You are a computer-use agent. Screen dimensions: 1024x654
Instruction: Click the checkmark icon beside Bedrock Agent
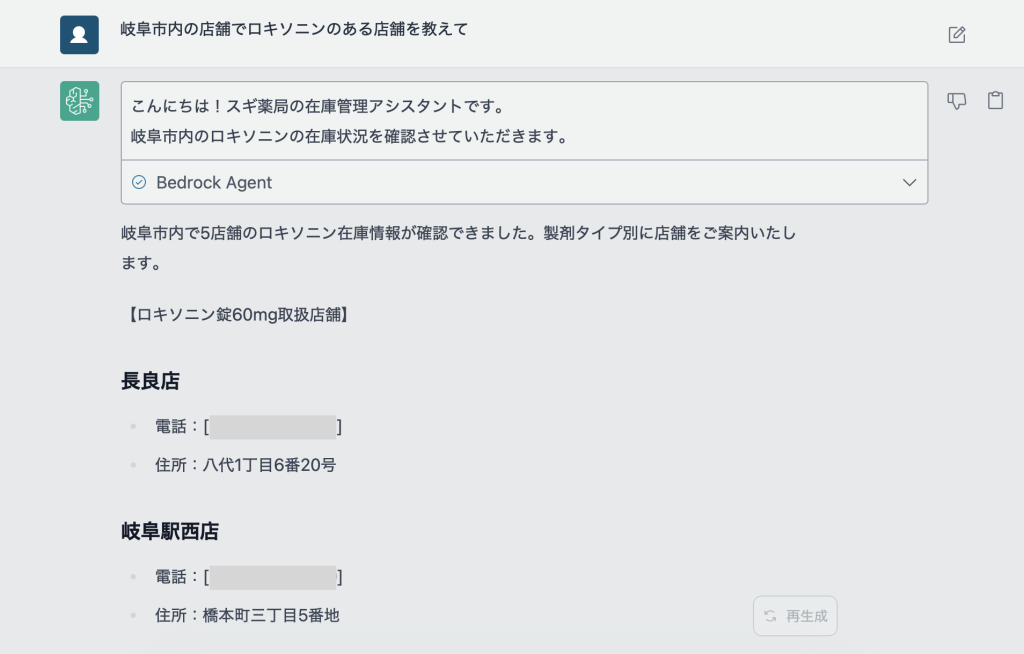coord(139,182)
